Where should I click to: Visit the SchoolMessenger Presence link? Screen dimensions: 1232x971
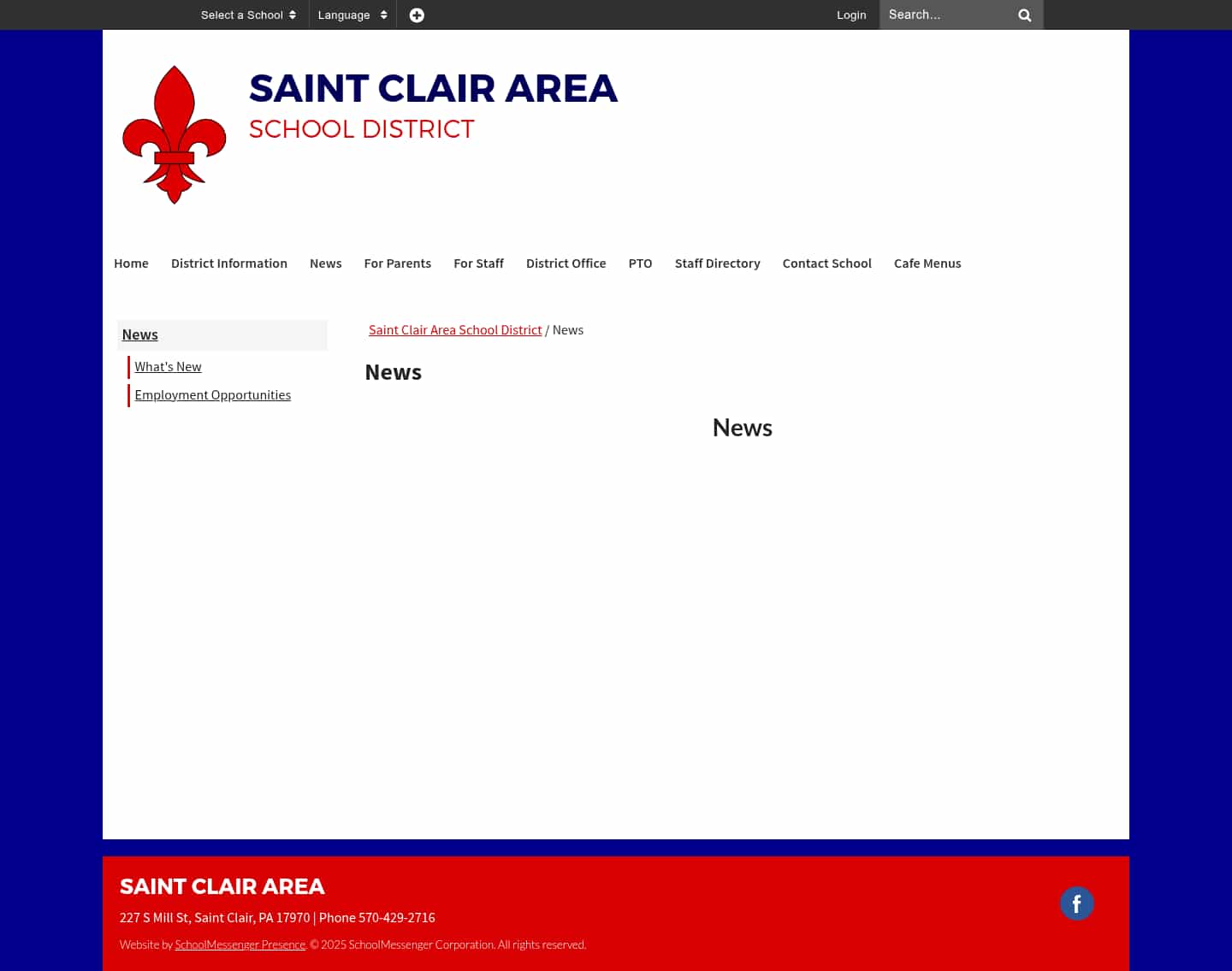(x=240, y=944)
